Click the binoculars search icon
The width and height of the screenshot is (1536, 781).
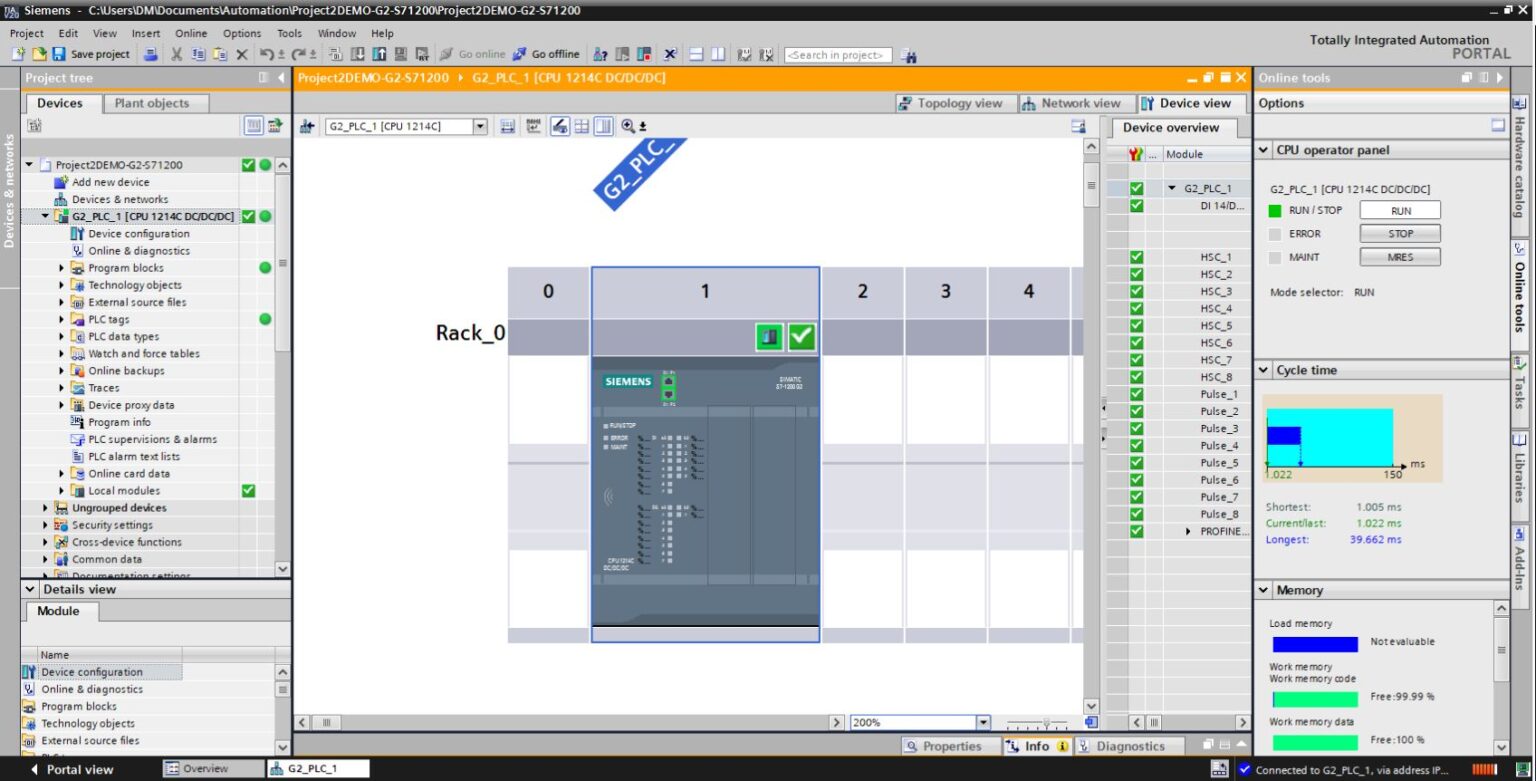click(x=909, y=55)
